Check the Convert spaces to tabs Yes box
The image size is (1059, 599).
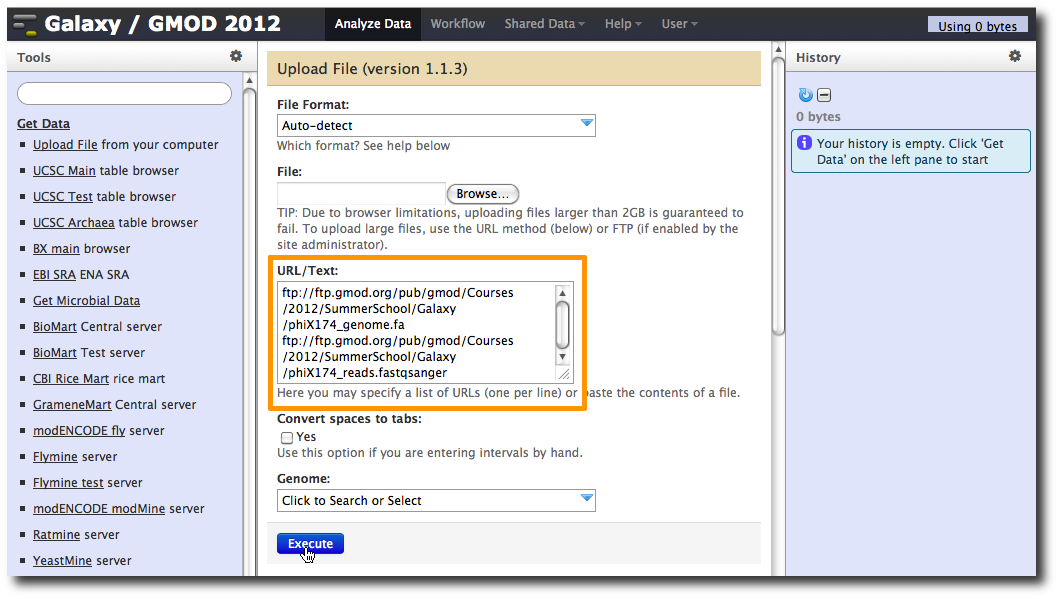(287, 438)
